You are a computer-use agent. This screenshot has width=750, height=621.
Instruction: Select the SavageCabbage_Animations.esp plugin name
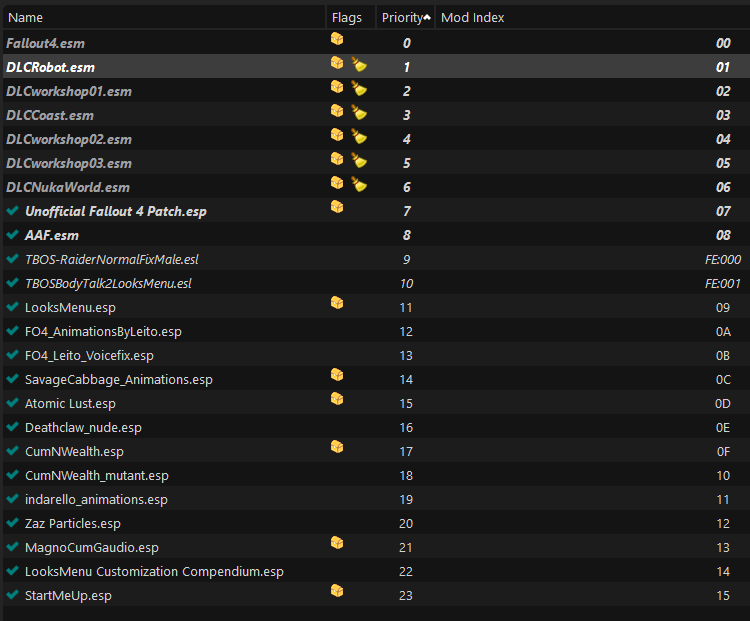(119, 380)
